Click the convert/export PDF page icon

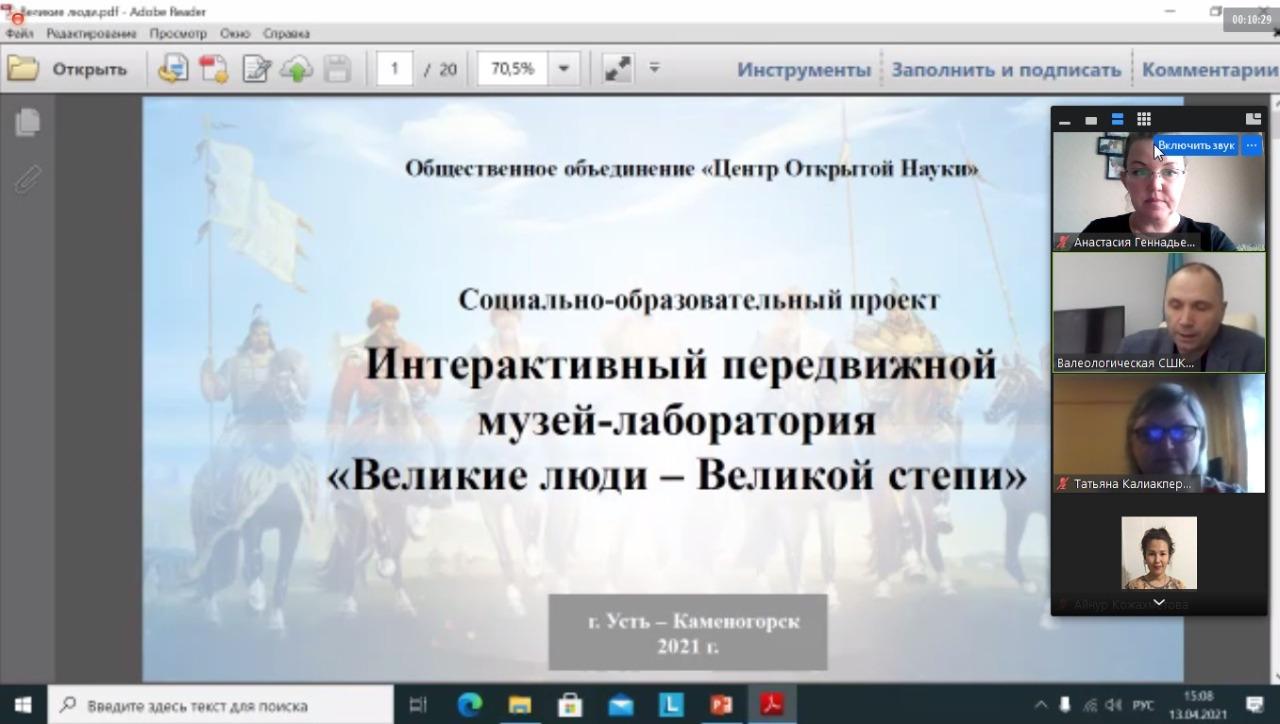173,69
